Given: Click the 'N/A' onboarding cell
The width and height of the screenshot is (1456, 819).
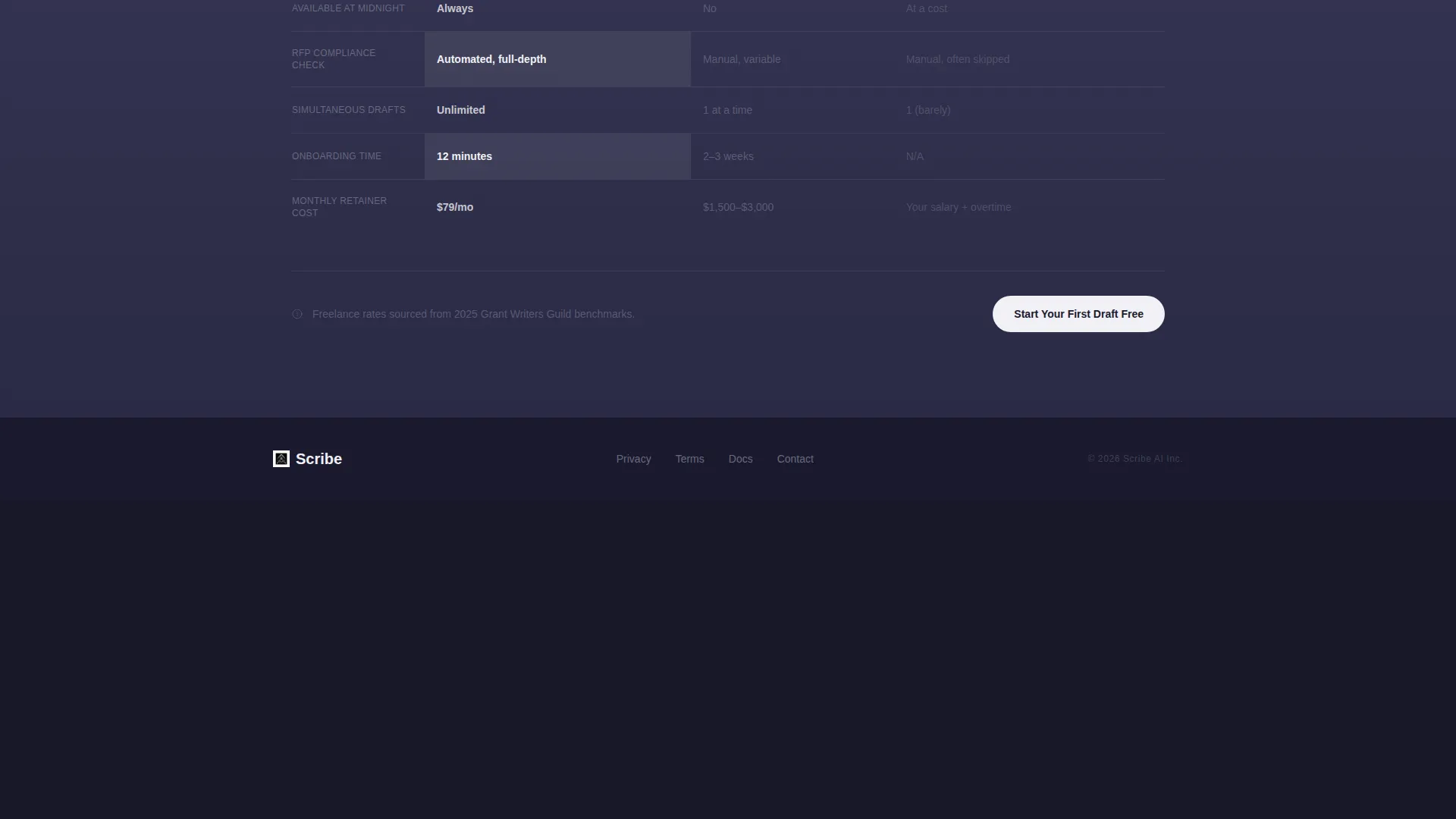Looking at the screenshot, I should pos(1029,156).
